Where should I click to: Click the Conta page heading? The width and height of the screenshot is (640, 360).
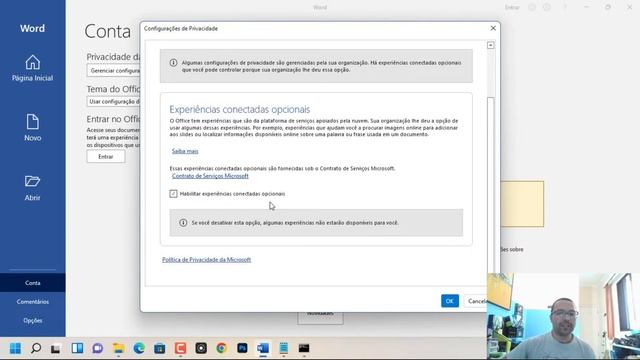[108, 31]
